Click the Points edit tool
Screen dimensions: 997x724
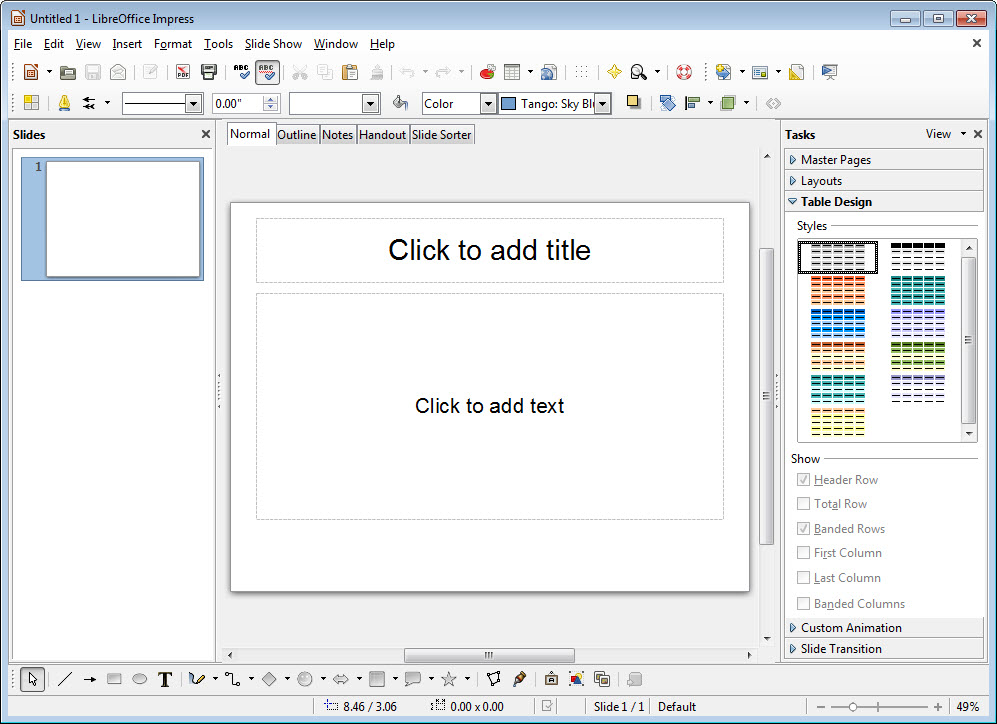pos(493,679)
